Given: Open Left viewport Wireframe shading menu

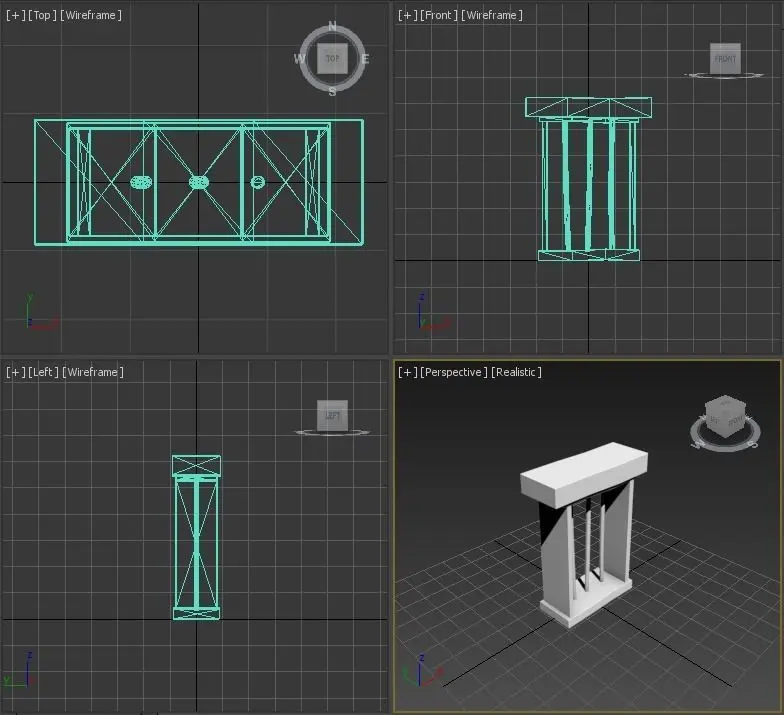Looking at the screenshot, I should (x=92, y=372).
